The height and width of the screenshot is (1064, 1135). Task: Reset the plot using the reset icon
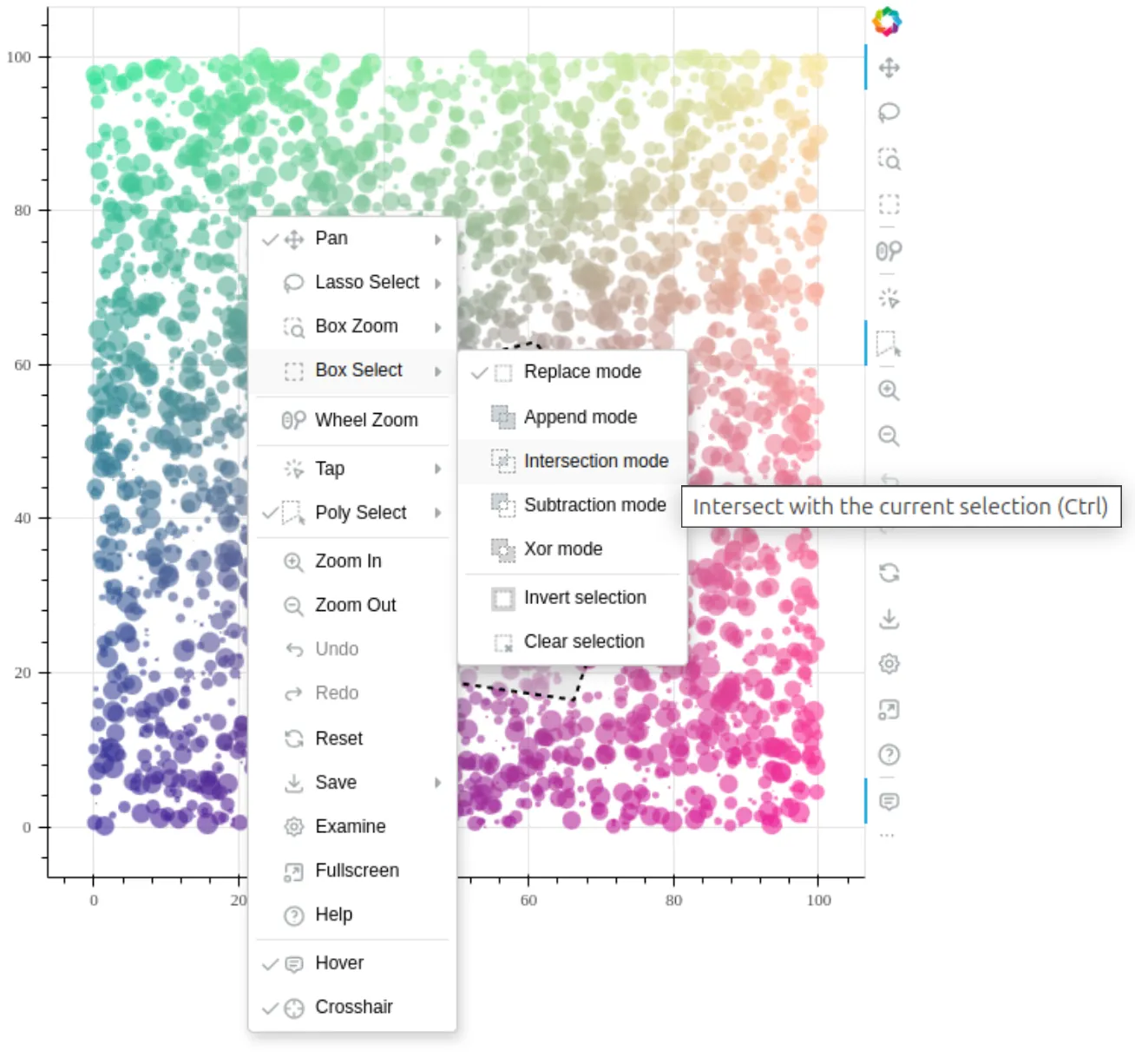pyautogui.click(x=888, y=574)
